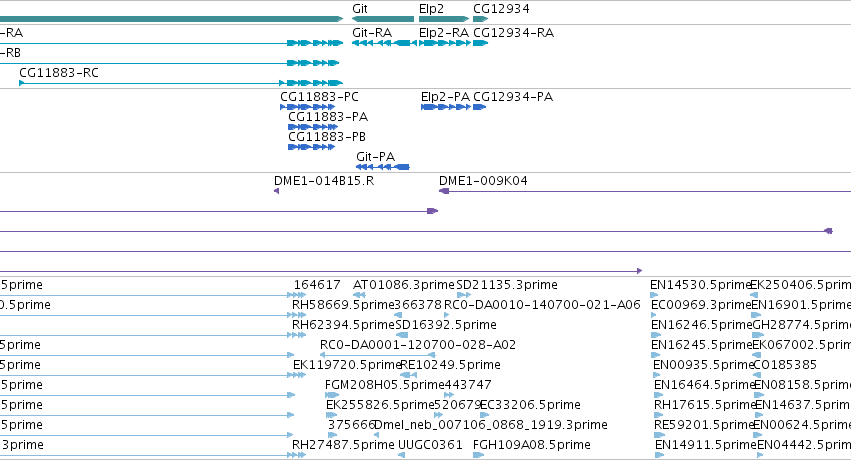This screenshot has width=851, height=460.
Task: Select the EK119720.5prime EST label
Action: [347, 365]
